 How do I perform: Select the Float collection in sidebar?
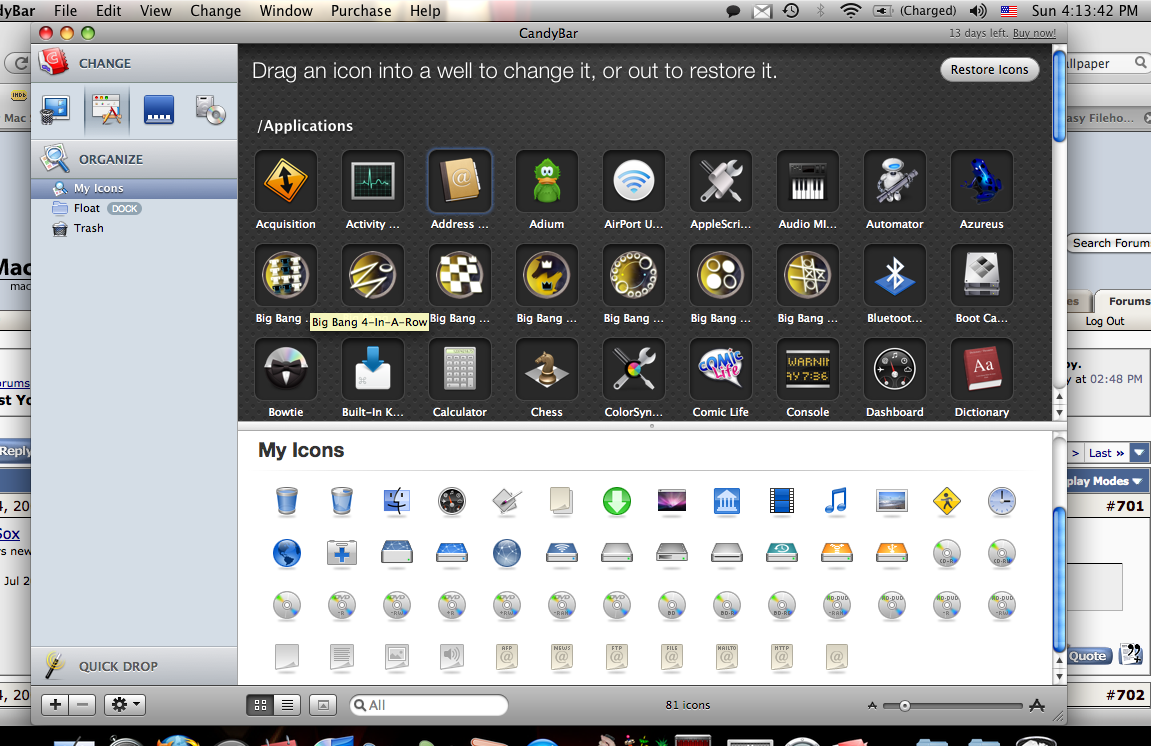(x=134, y=209)
